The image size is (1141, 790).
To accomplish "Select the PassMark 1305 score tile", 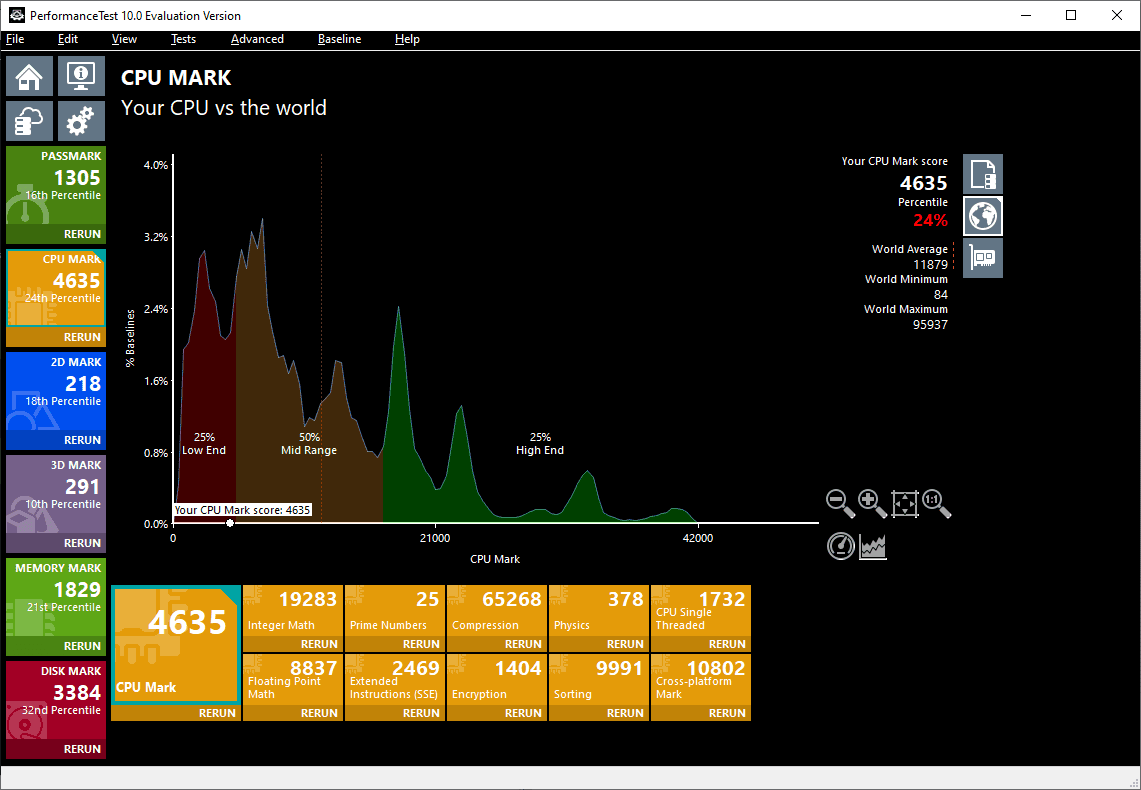I will (x=56, y=185).
